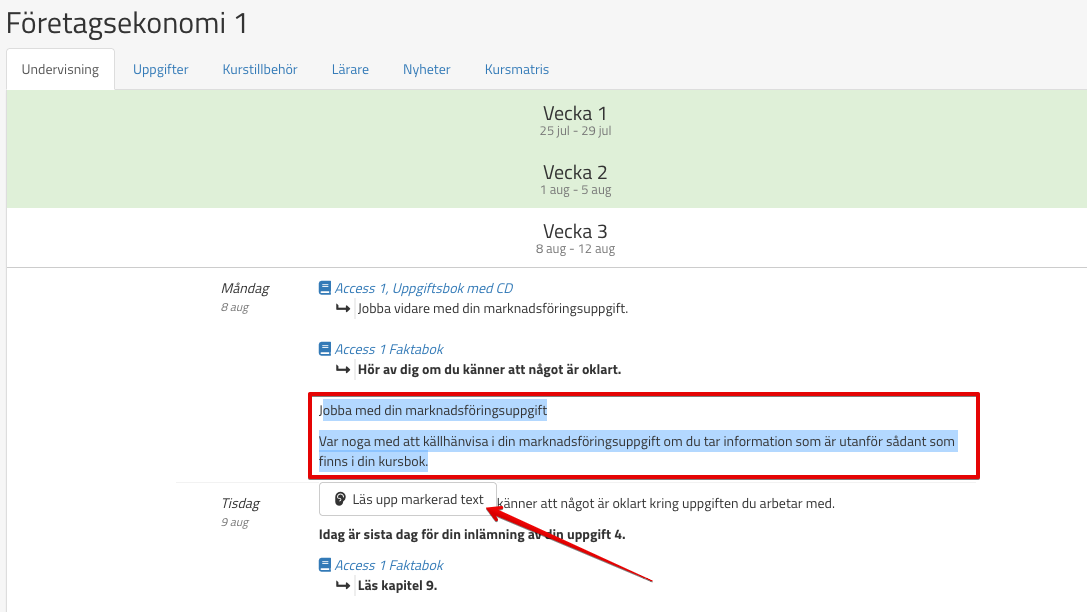This screenshot has height=612, width=1087.
Task: Open the Kurstillbehör tab
Action: click(x=260, y=69)
